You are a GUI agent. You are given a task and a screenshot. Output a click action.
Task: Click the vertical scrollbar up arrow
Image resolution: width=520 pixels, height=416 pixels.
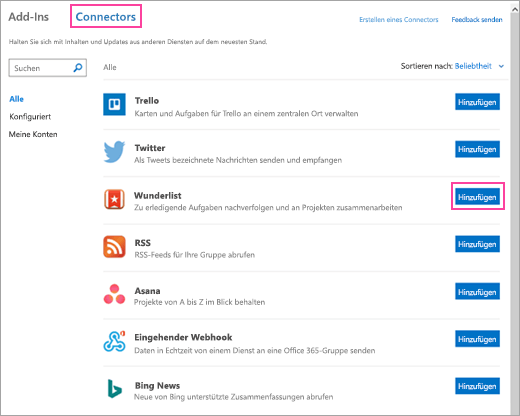pyautogui.click(x=515, y=9)
